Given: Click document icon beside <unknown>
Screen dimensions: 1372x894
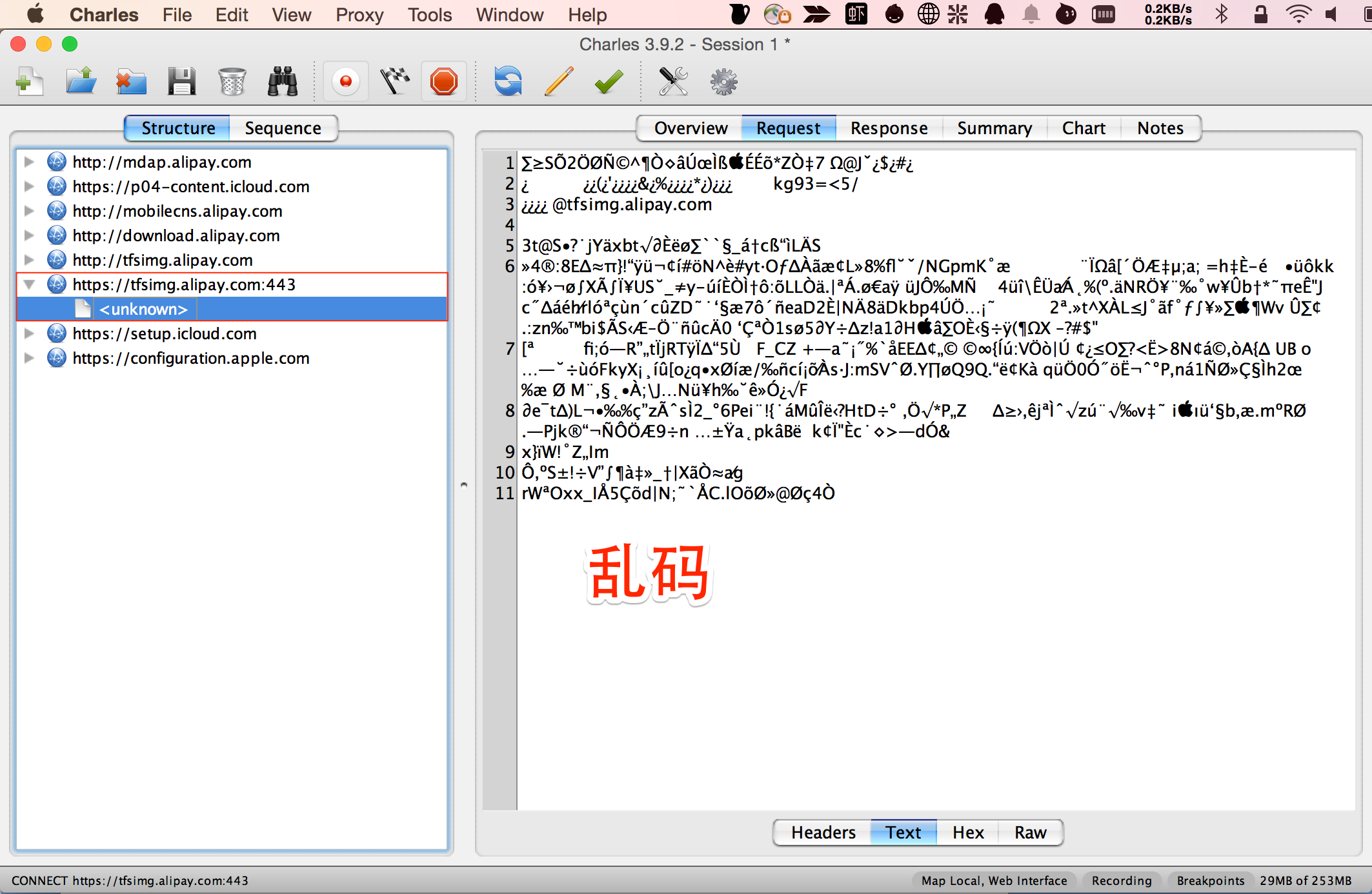Looking at the screenshot, I should pyautogui.click(x=83, y=308).
